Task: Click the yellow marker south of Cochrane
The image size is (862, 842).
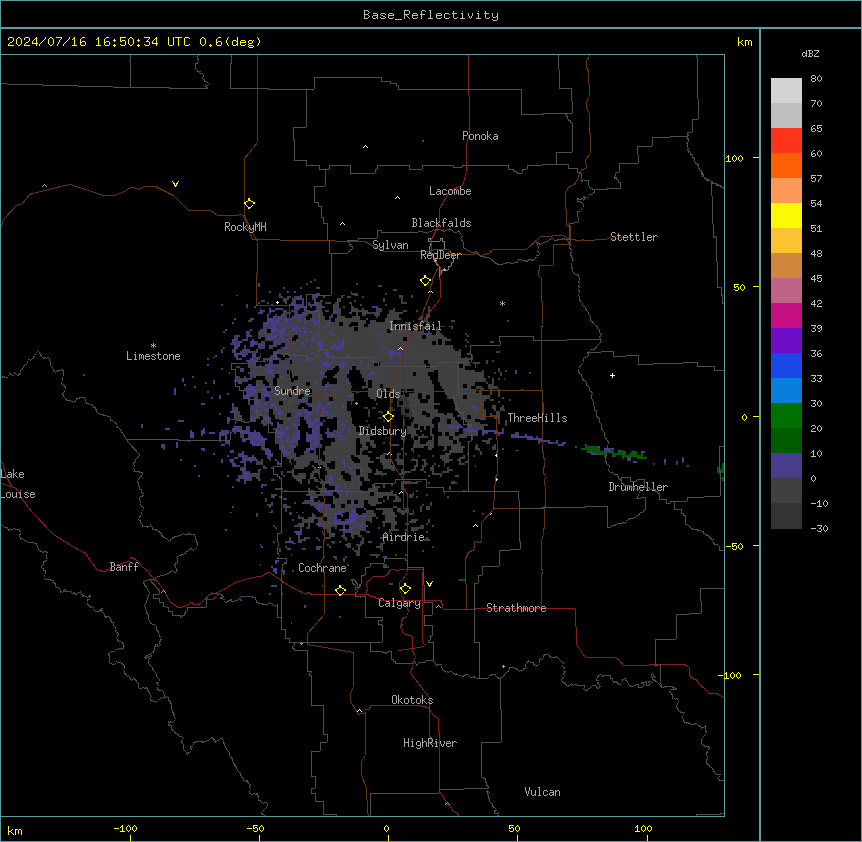Action: point(340,590)
